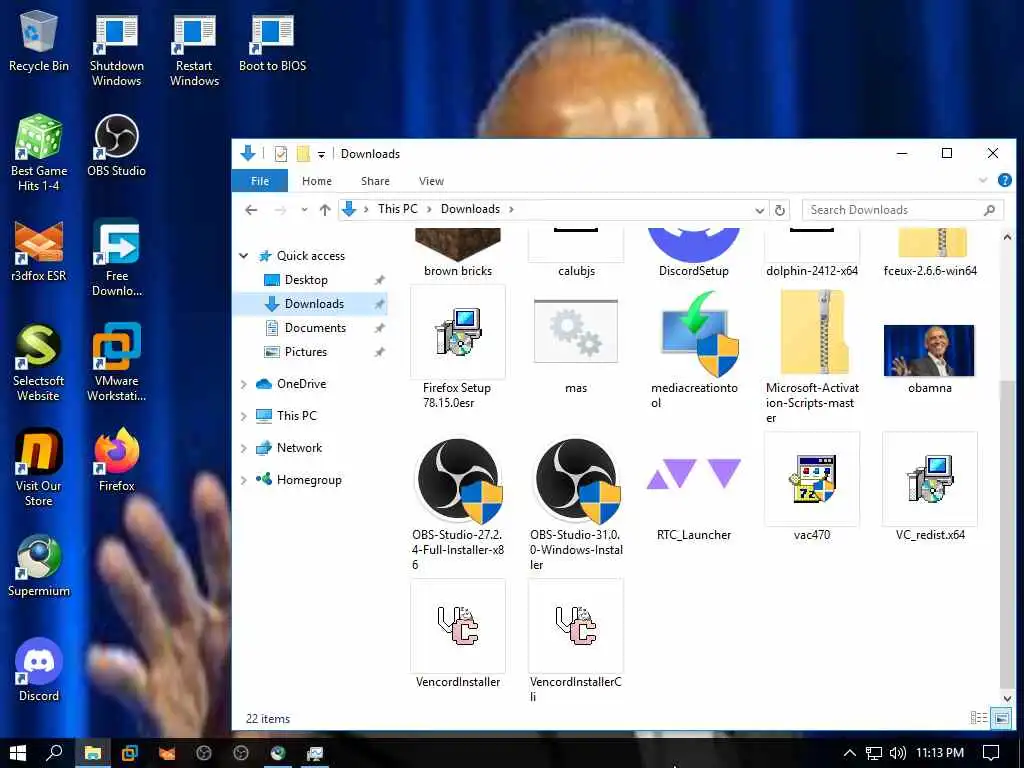Screen dimensions: 1024x768
Task: Select the VencordInstallerCli file
Action: point(575,641)
